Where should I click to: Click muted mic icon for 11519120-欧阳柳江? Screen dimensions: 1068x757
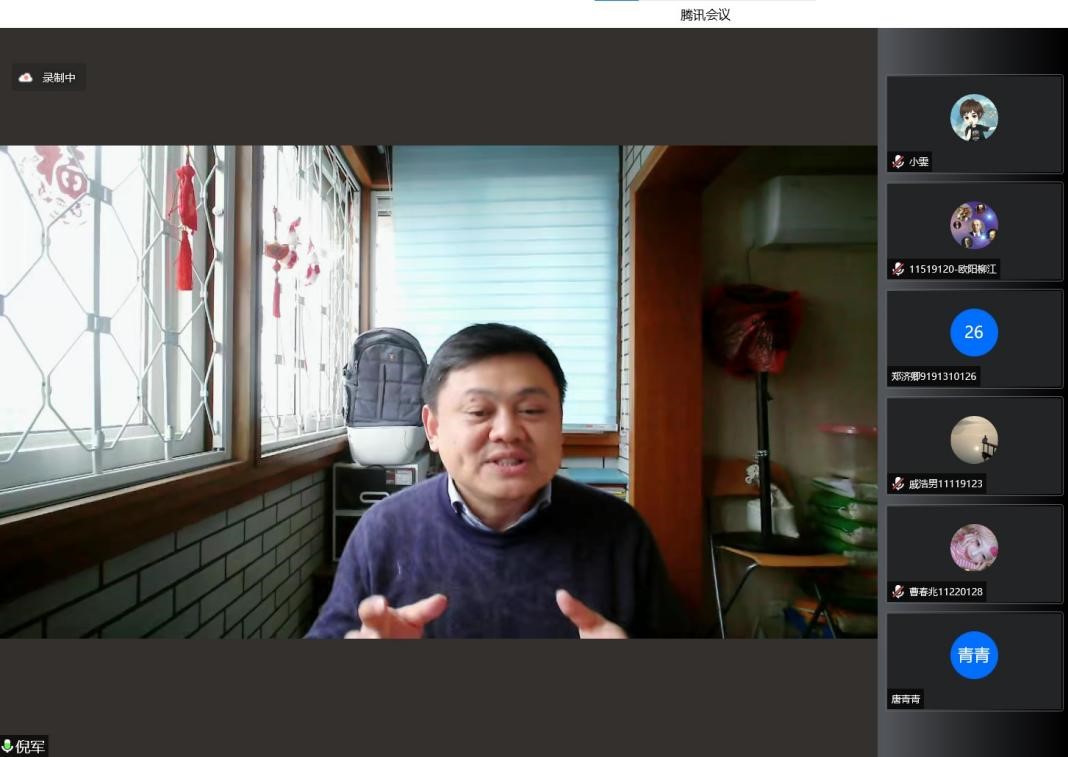point(898,269)
